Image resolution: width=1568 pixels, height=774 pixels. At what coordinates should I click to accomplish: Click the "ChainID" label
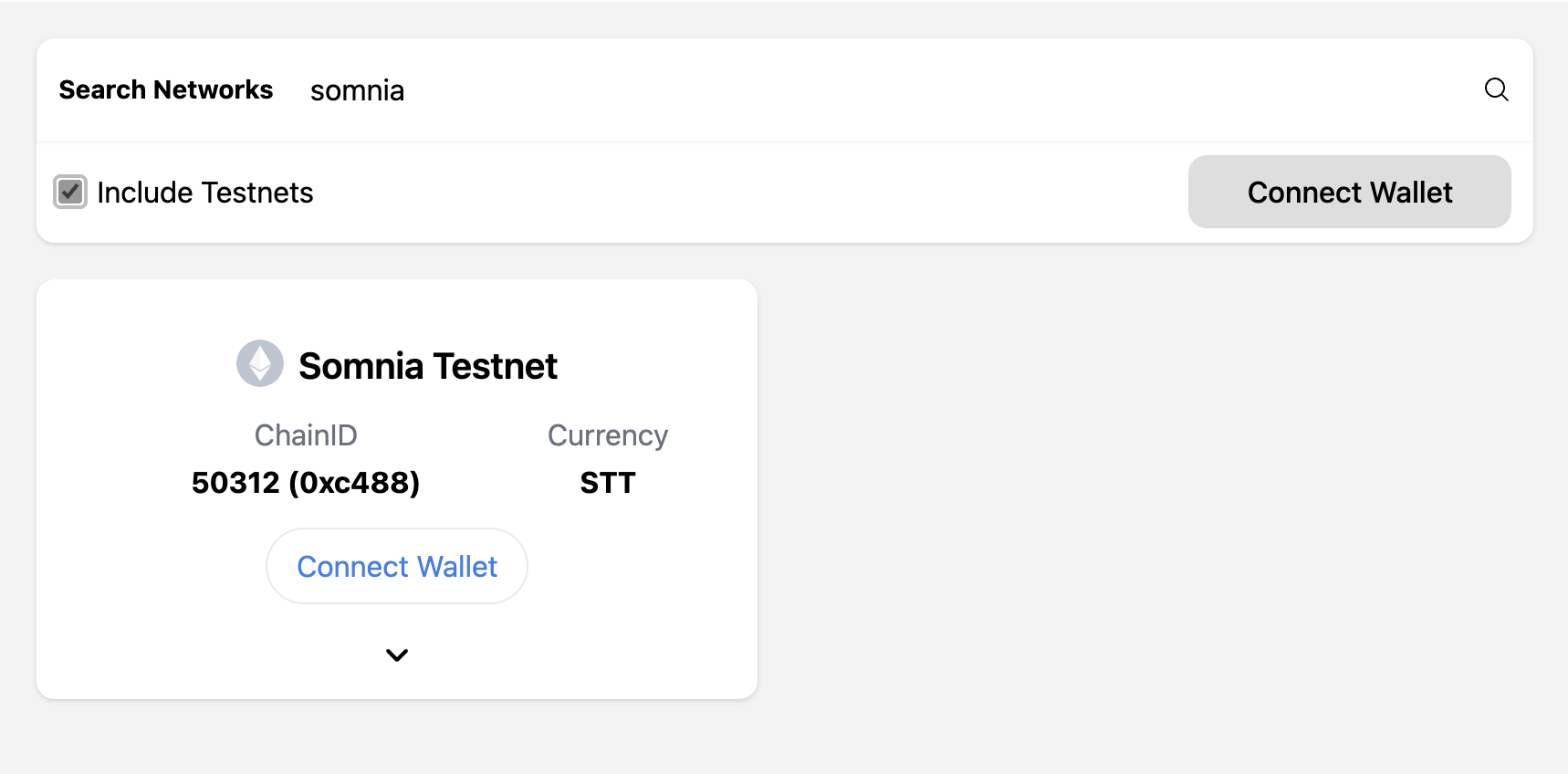[306, 435]
